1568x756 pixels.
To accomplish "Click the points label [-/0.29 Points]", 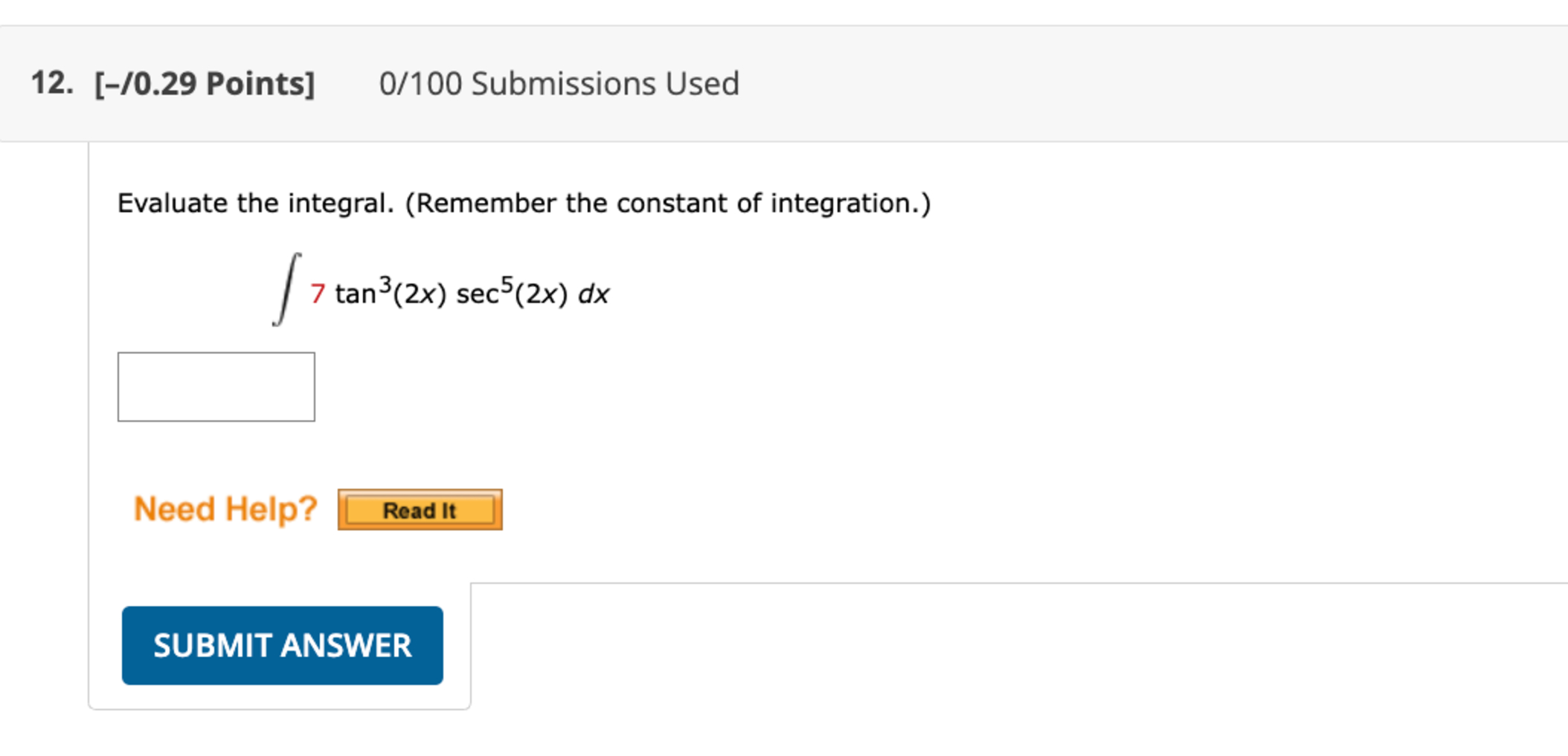I will (205, 83).
